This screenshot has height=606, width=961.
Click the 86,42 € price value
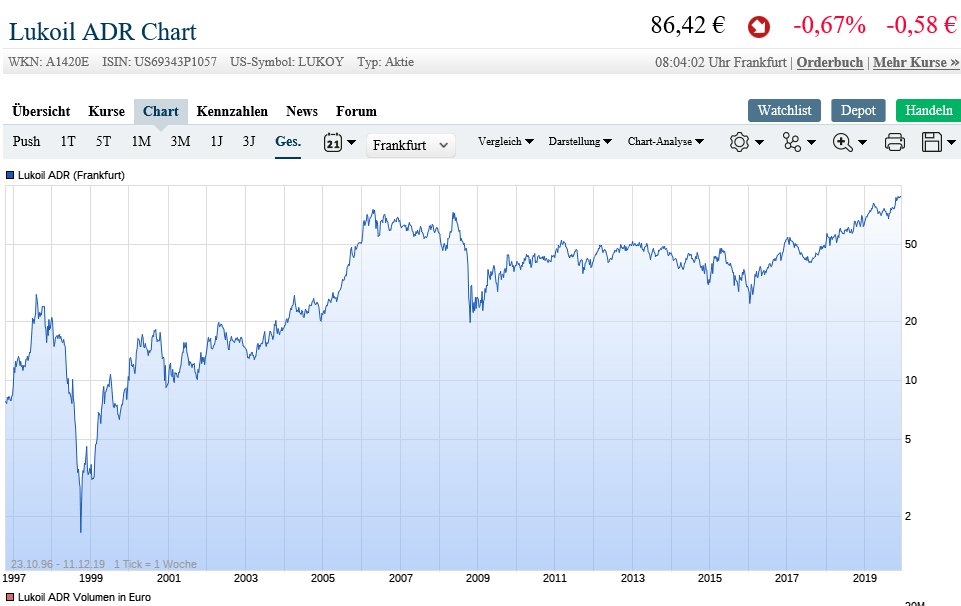point(688,25)
